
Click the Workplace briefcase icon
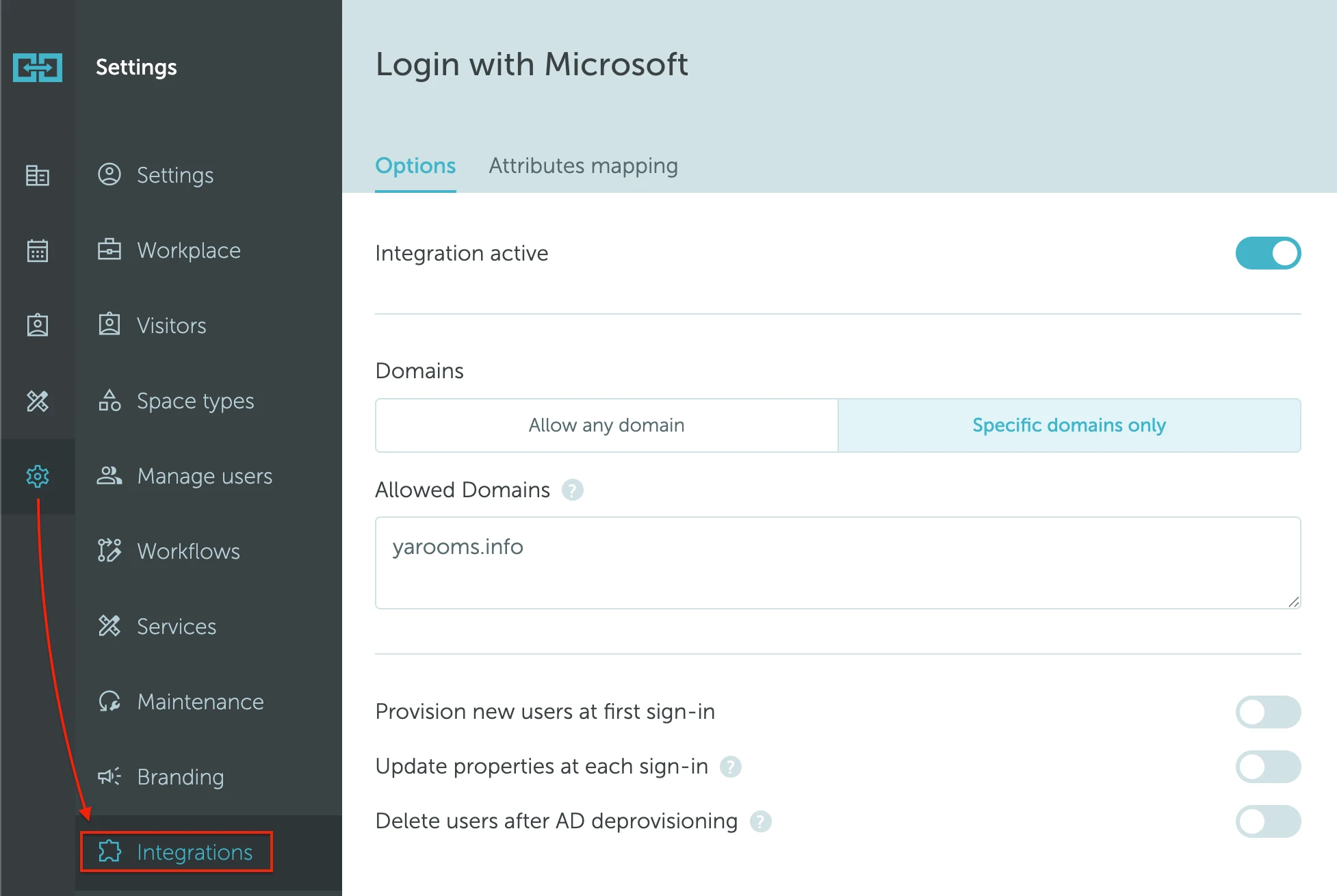coord(109,250)
